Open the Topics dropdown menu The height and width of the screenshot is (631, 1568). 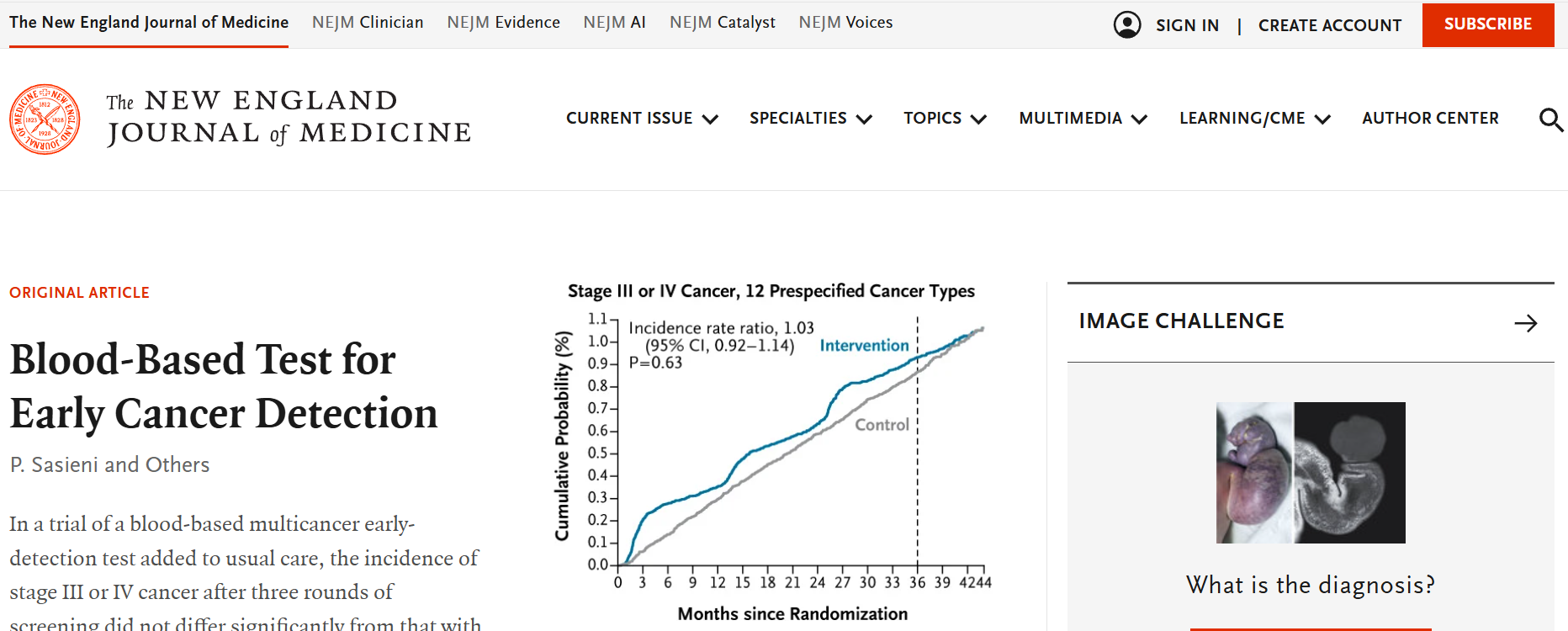[x=945, y=119]
